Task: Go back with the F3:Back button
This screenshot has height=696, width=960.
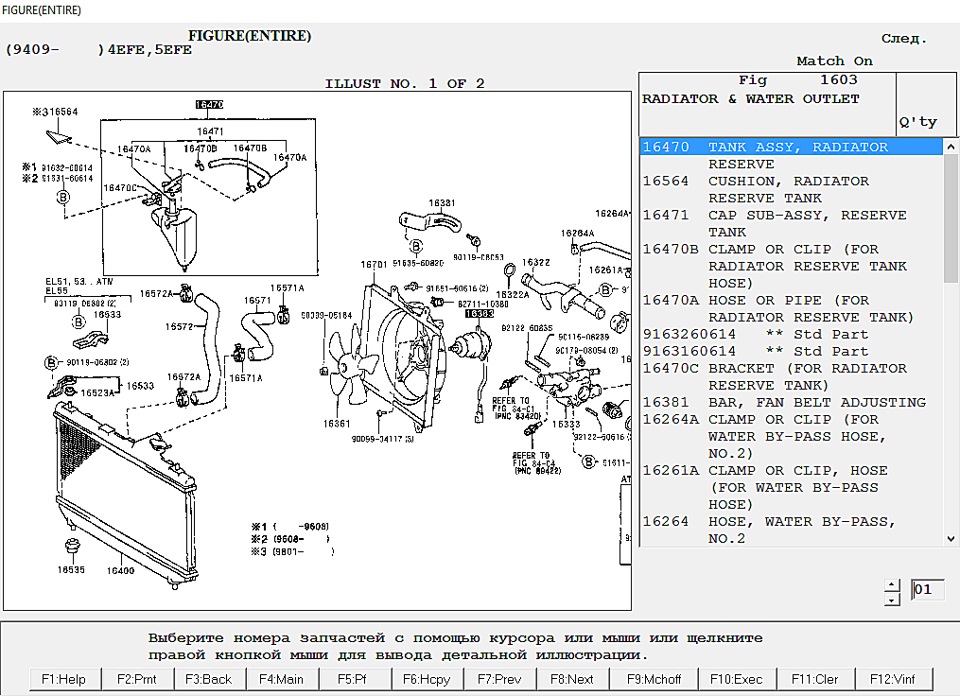Action: point(209,679)
